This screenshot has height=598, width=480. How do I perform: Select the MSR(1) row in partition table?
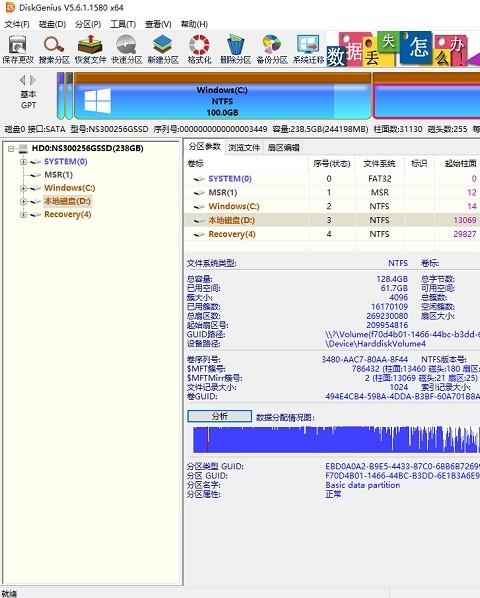332,193
